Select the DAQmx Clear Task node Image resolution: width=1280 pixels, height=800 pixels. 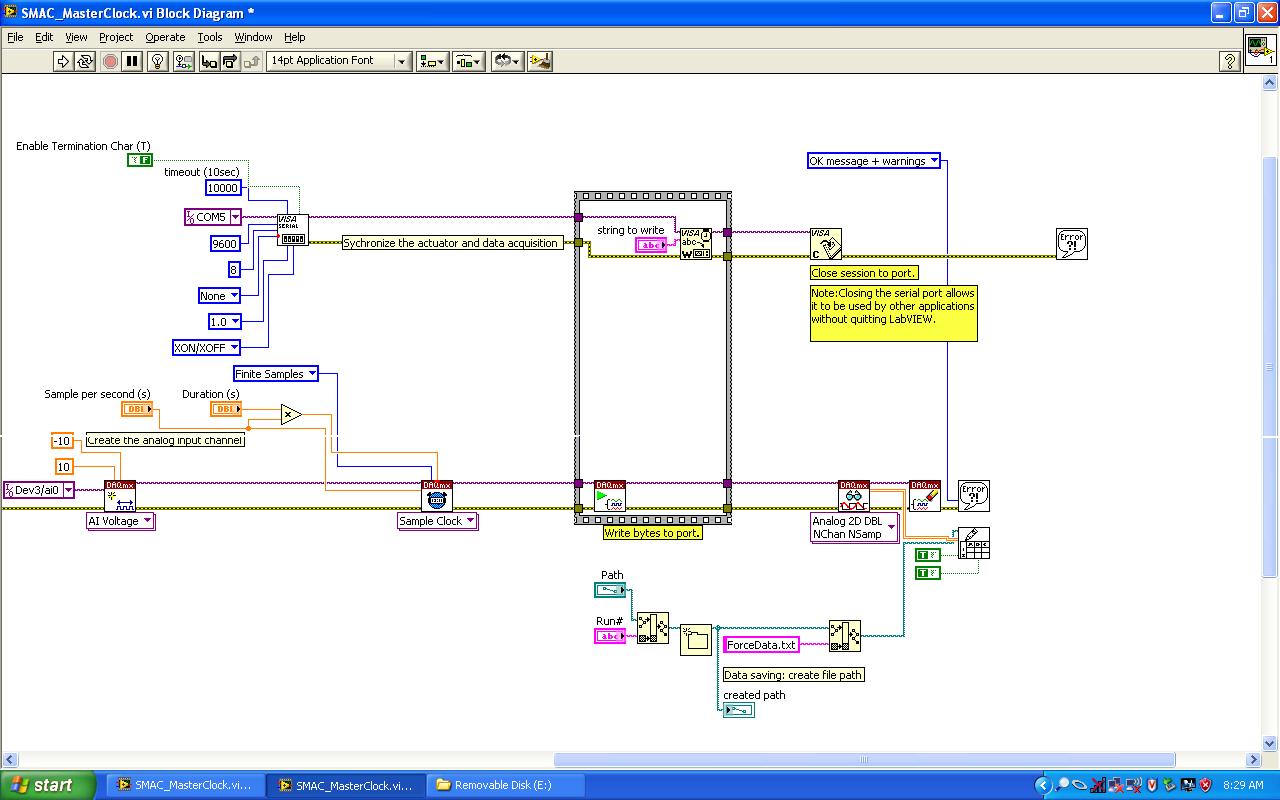tap(925, 496)
